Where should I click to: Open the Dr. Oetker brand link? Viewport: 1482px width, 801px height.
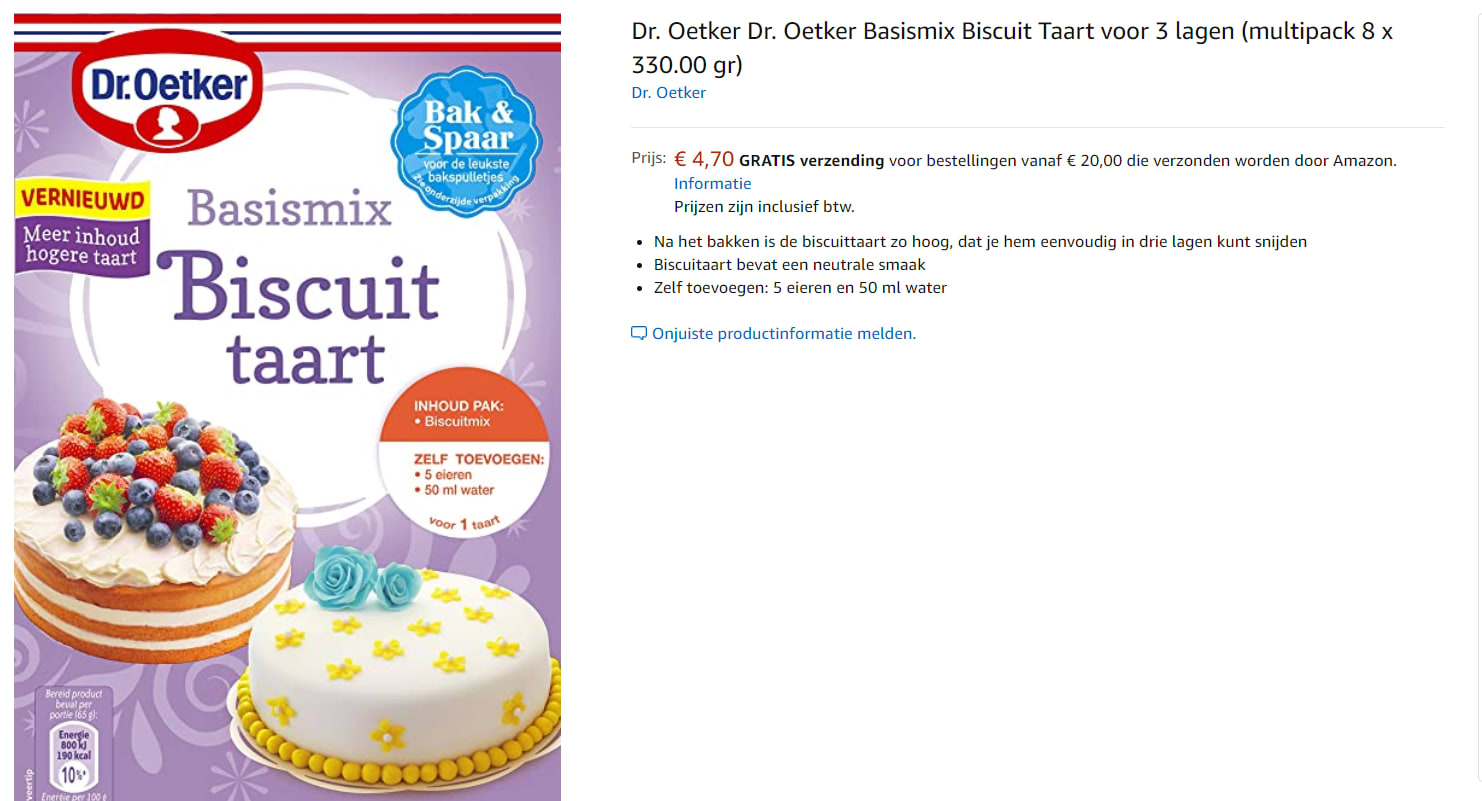click(669, 93)
